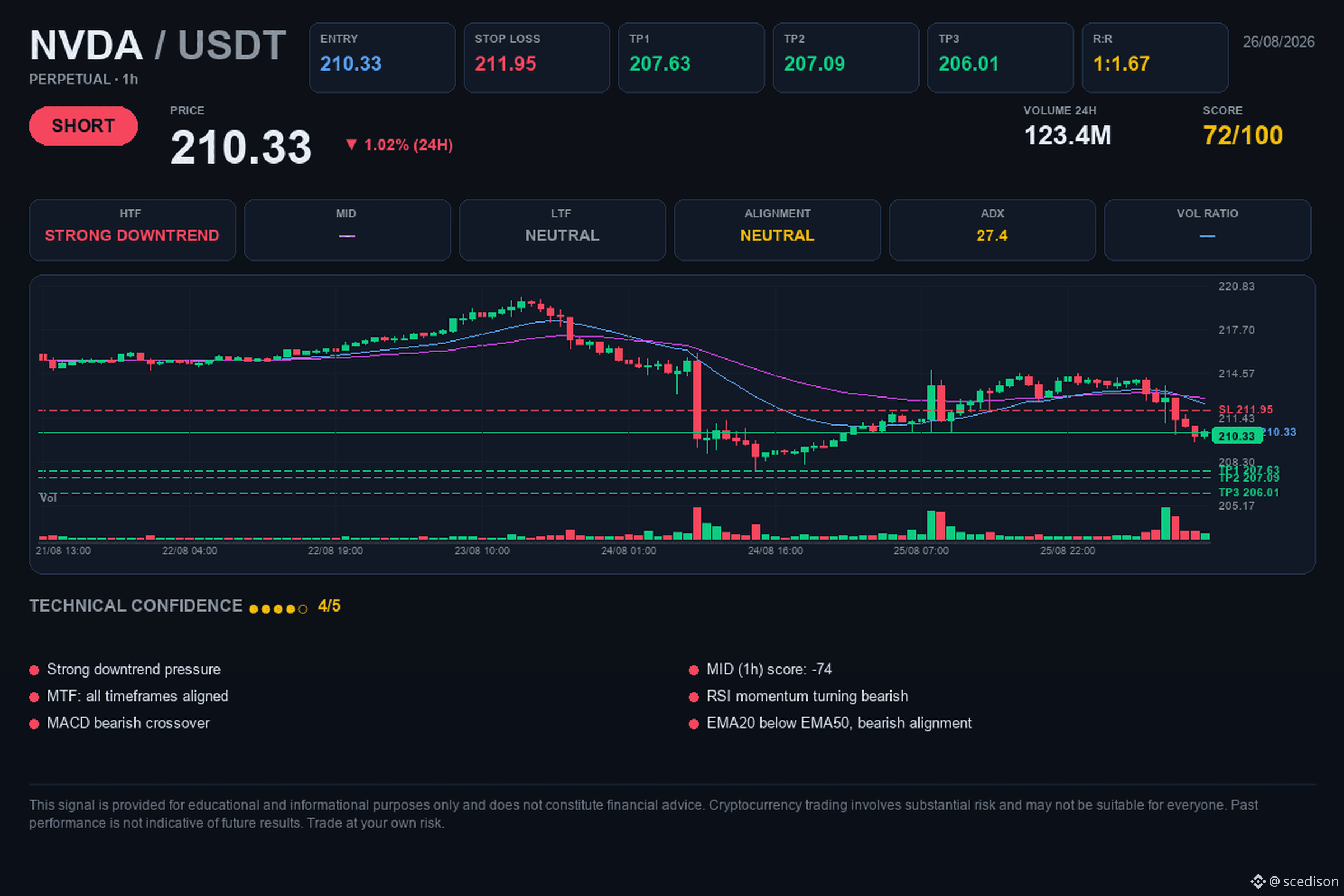The width and height of the screenshot is (1344, 896).
Task: Select the ENTRY card showing 210.33
Action: tap(382, 58)
